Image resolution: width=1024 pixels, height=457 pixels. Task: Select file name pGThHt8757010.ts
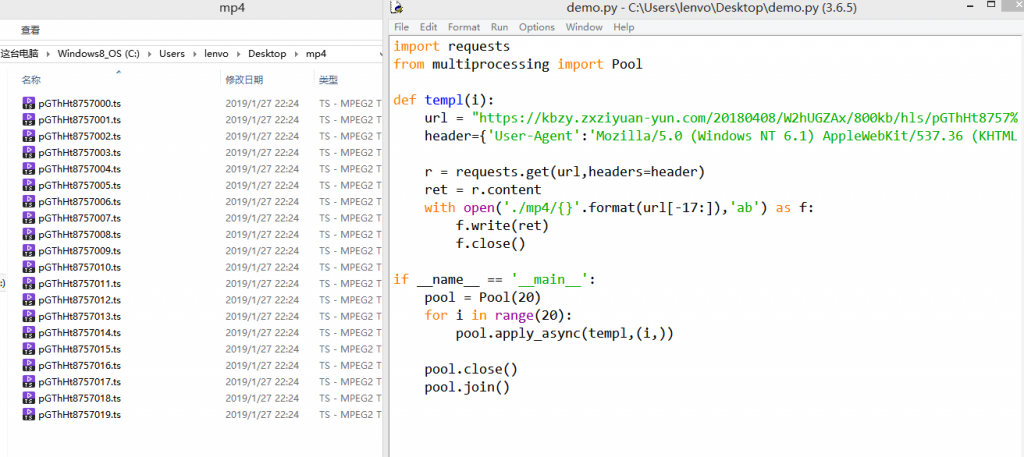click(80, 267)
